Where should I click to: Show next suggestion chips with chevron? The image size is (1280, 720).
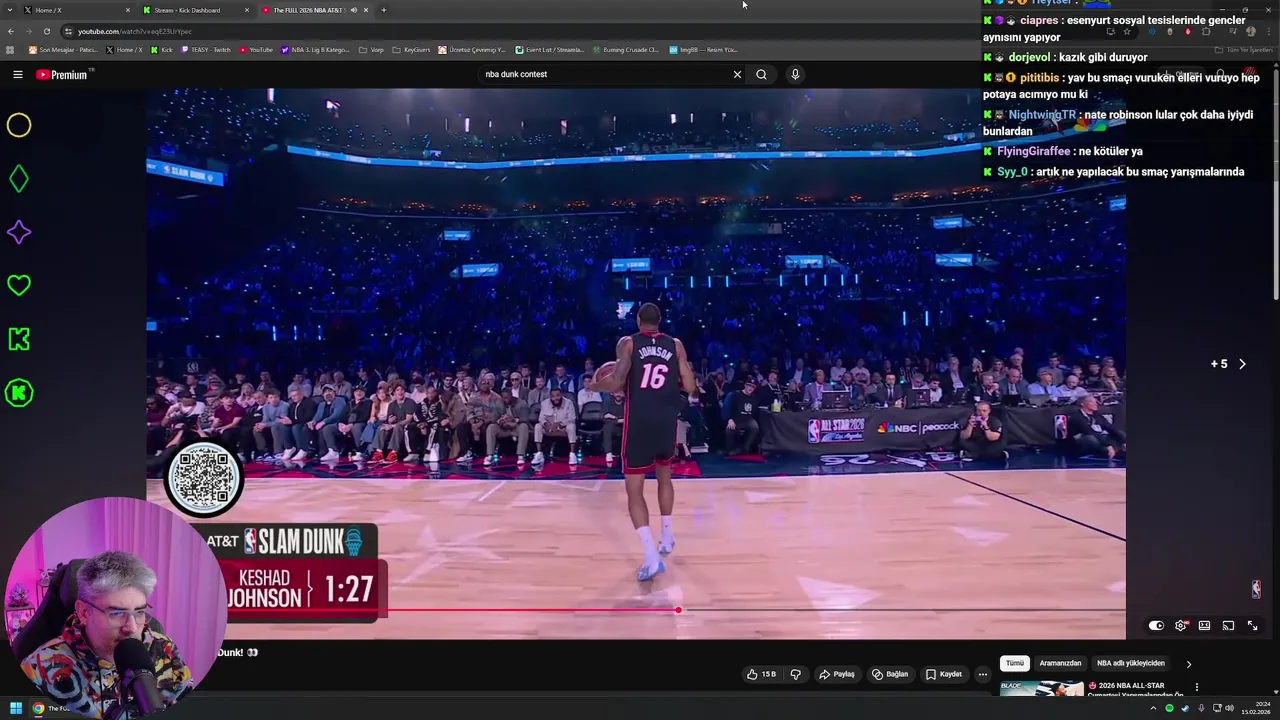(1189, 663)
